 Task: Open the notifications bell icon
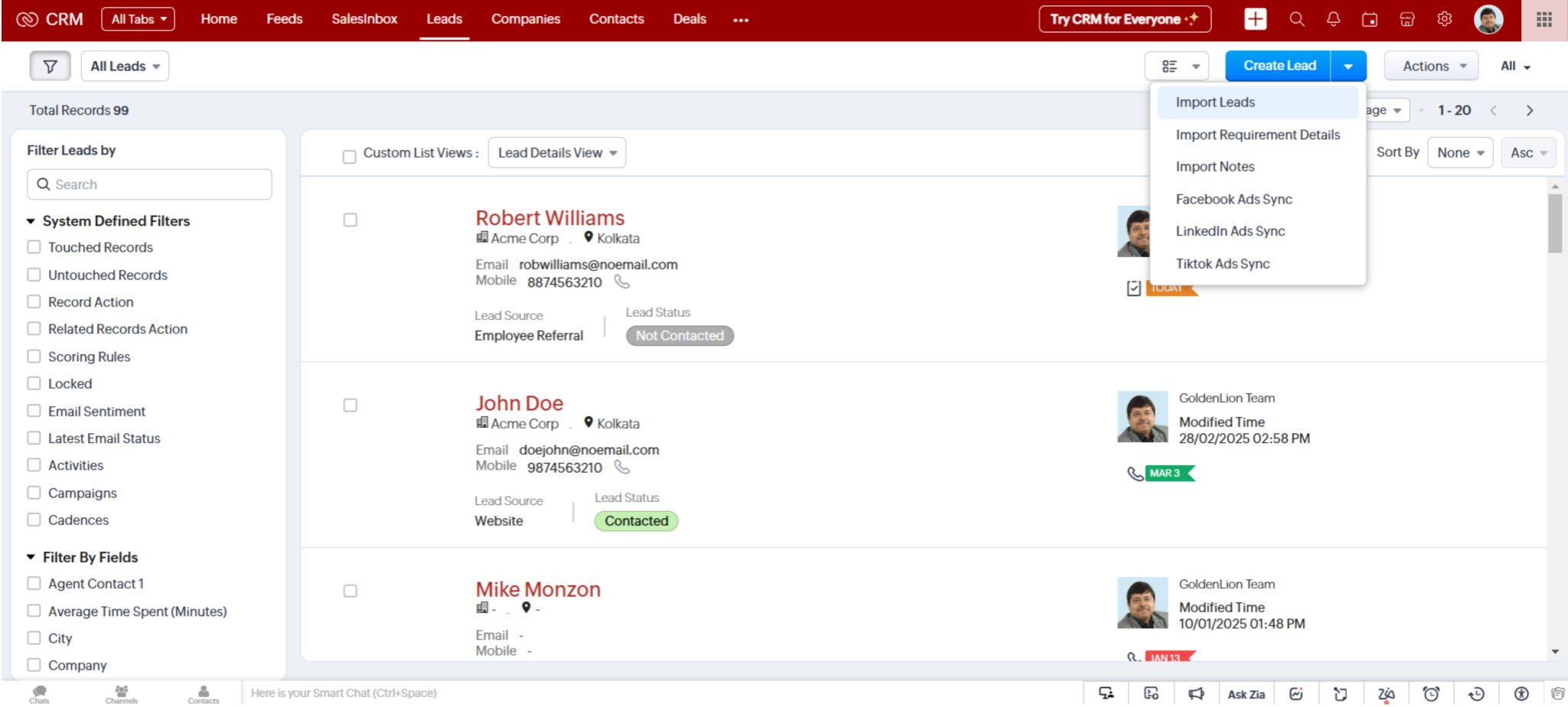point(1333,19)
